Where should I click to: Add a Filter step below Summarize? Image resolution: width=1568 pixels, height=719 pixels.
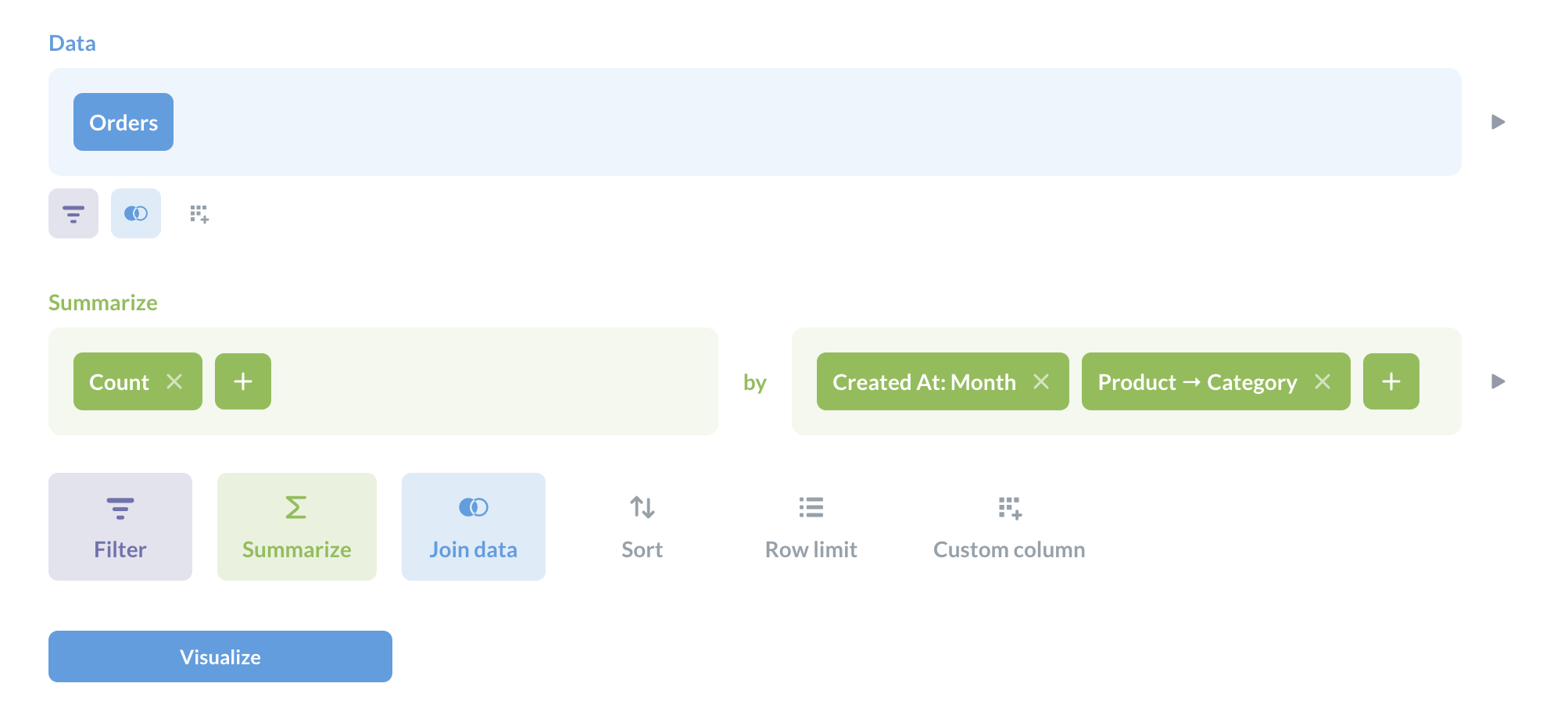point(120,527)
